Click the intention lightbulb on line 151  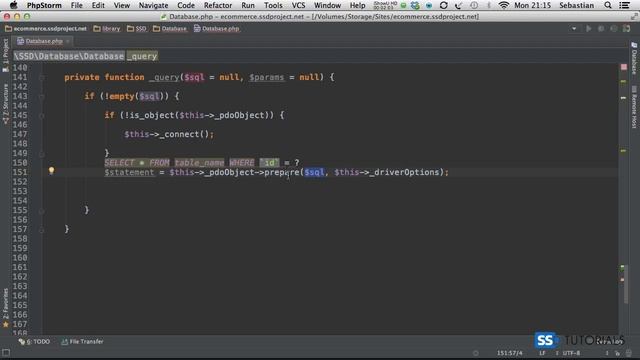click(x=51, y=171)
